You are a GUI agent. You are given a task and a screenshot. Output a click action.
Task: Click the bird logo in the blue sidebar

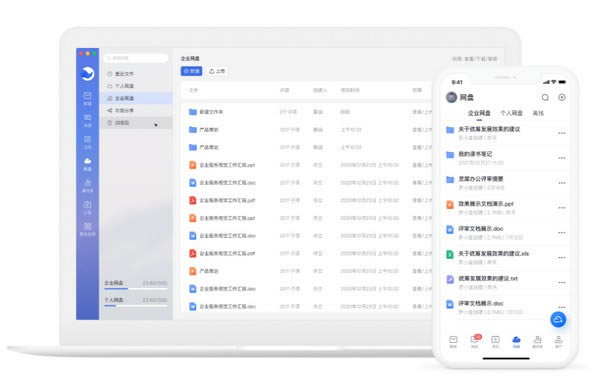pos(88,73)
